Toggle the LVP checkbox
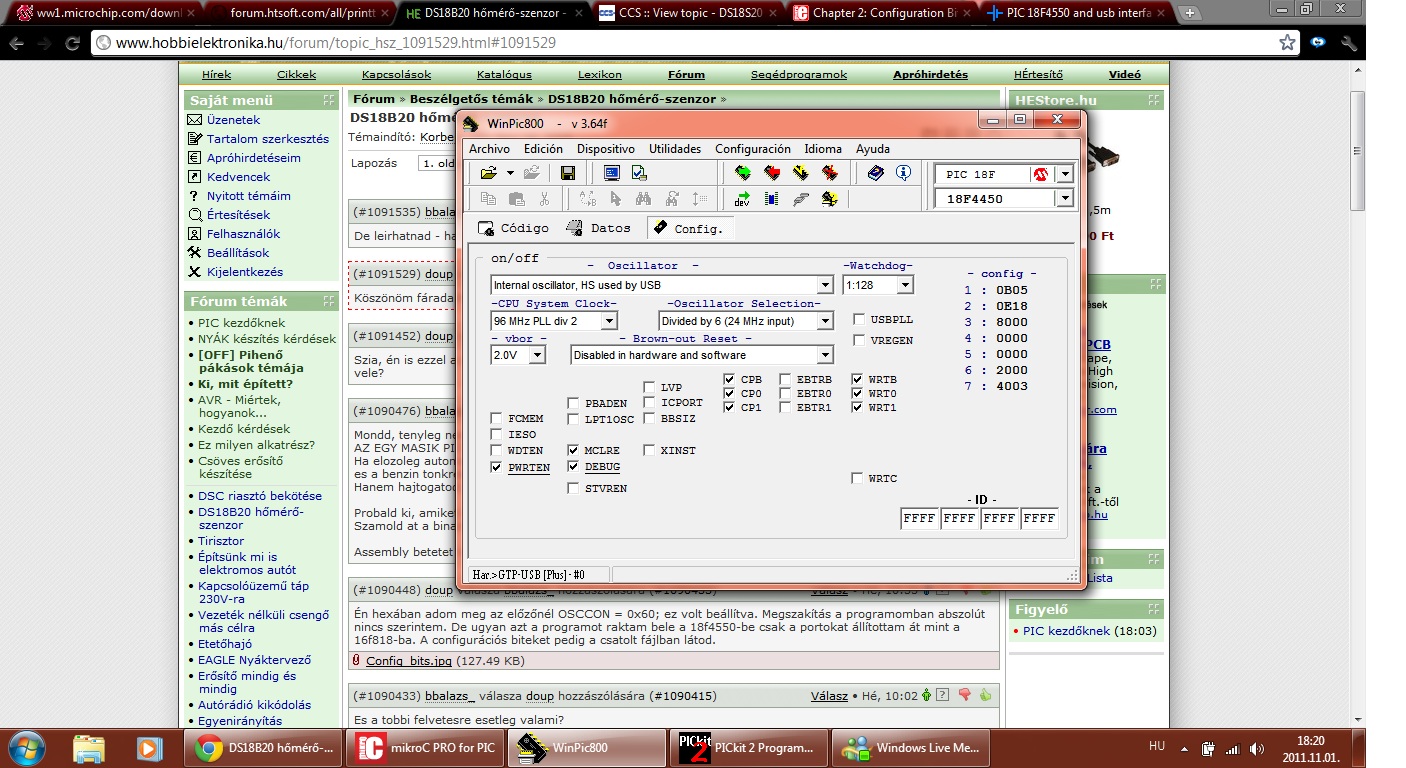Viewport: 1406px width, 768px height. click(x=650, y=388)
